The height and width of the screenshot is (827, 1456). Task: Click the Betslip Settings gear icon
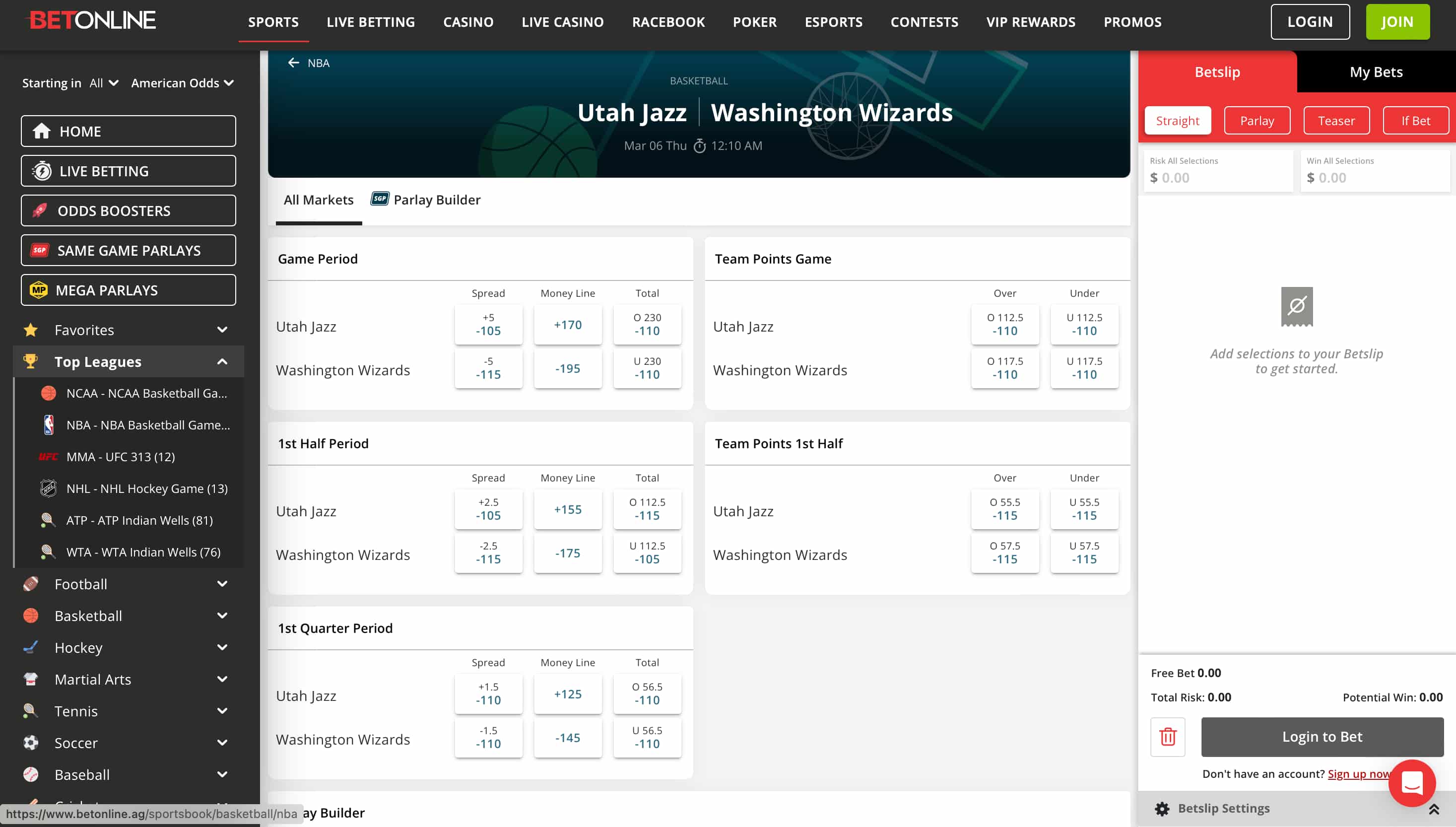tap(1162, 808)
